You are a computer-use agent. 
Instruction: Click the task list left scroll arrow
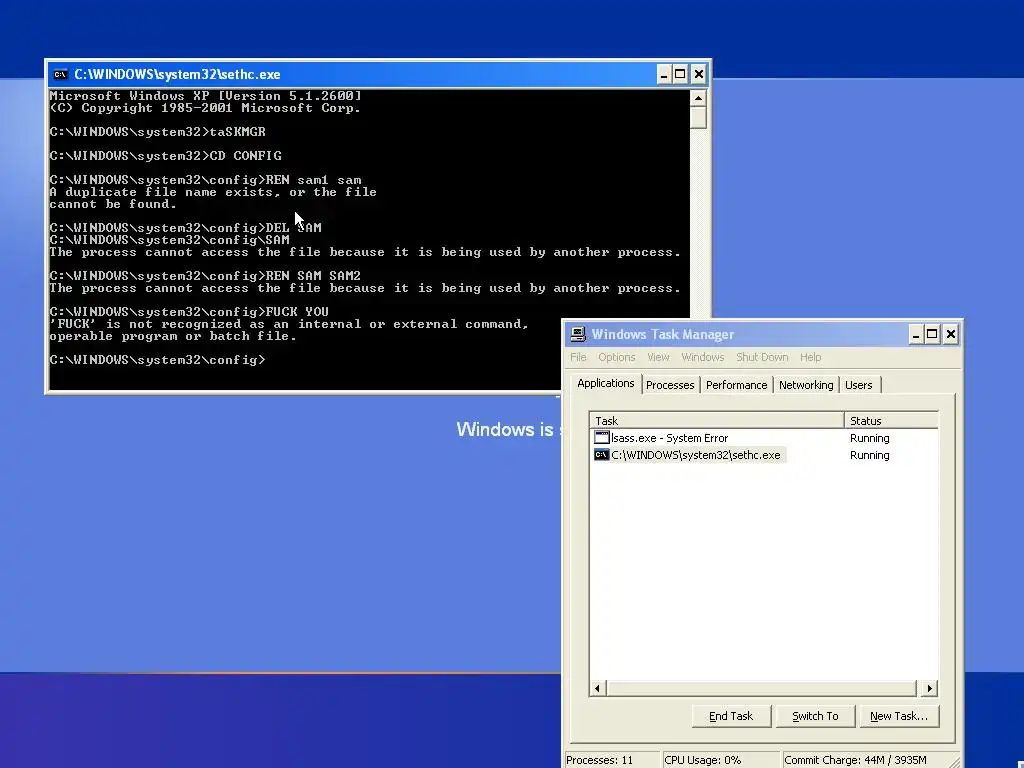(598, 688)
